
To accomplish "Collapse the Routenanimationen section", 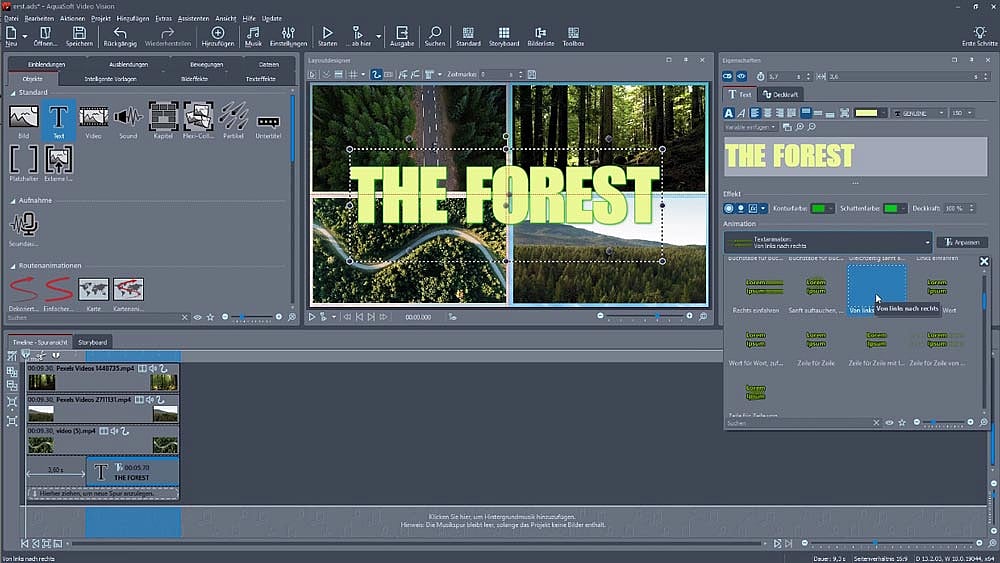I will coord(13,266).
